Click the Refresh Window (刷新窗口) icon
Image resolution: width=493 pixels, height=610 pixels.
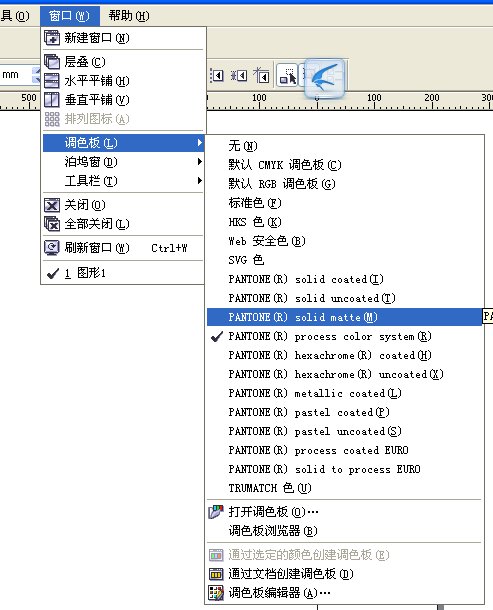point(52,247)
